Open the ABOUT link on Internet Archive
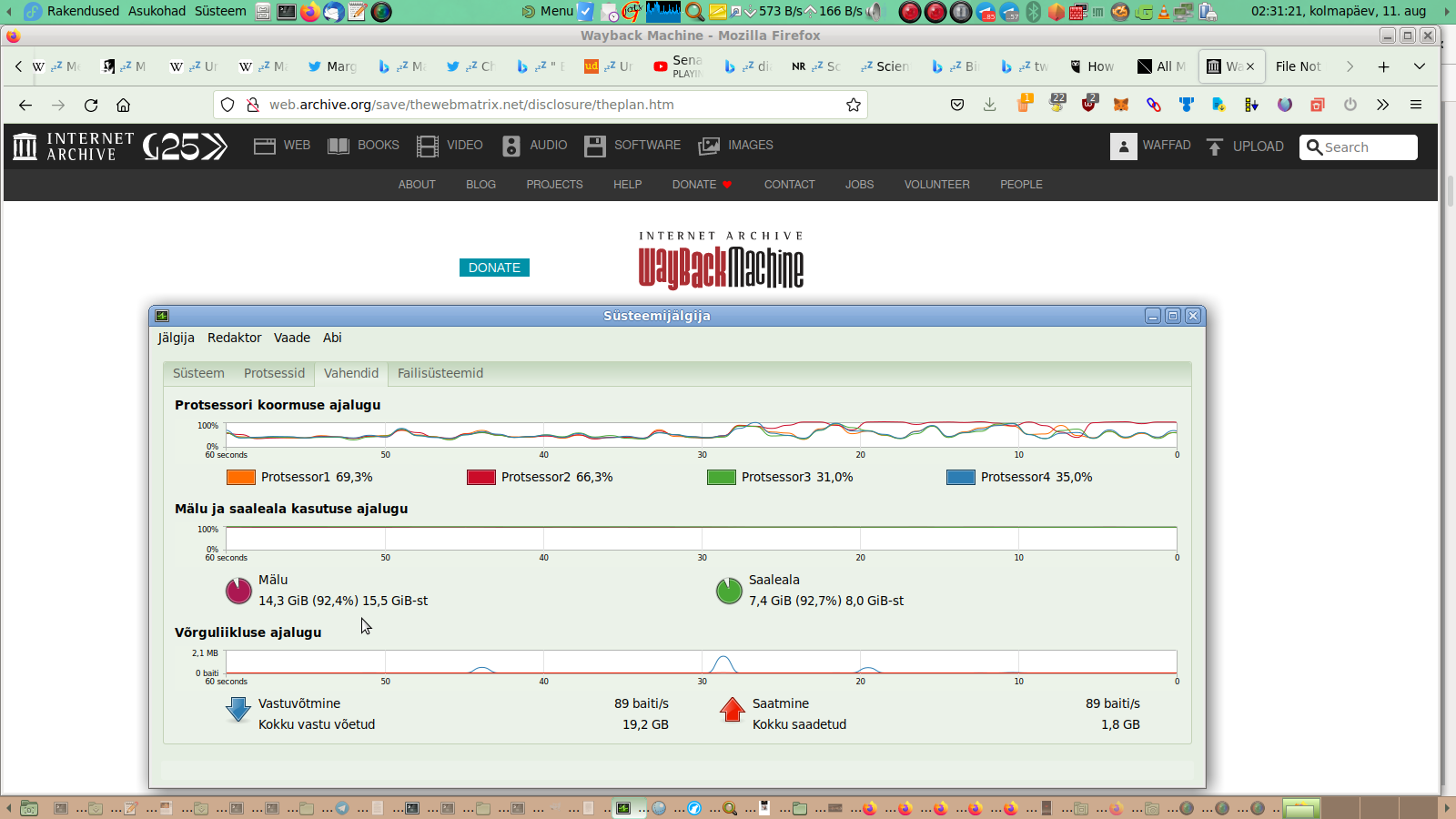 pos(417,185)
